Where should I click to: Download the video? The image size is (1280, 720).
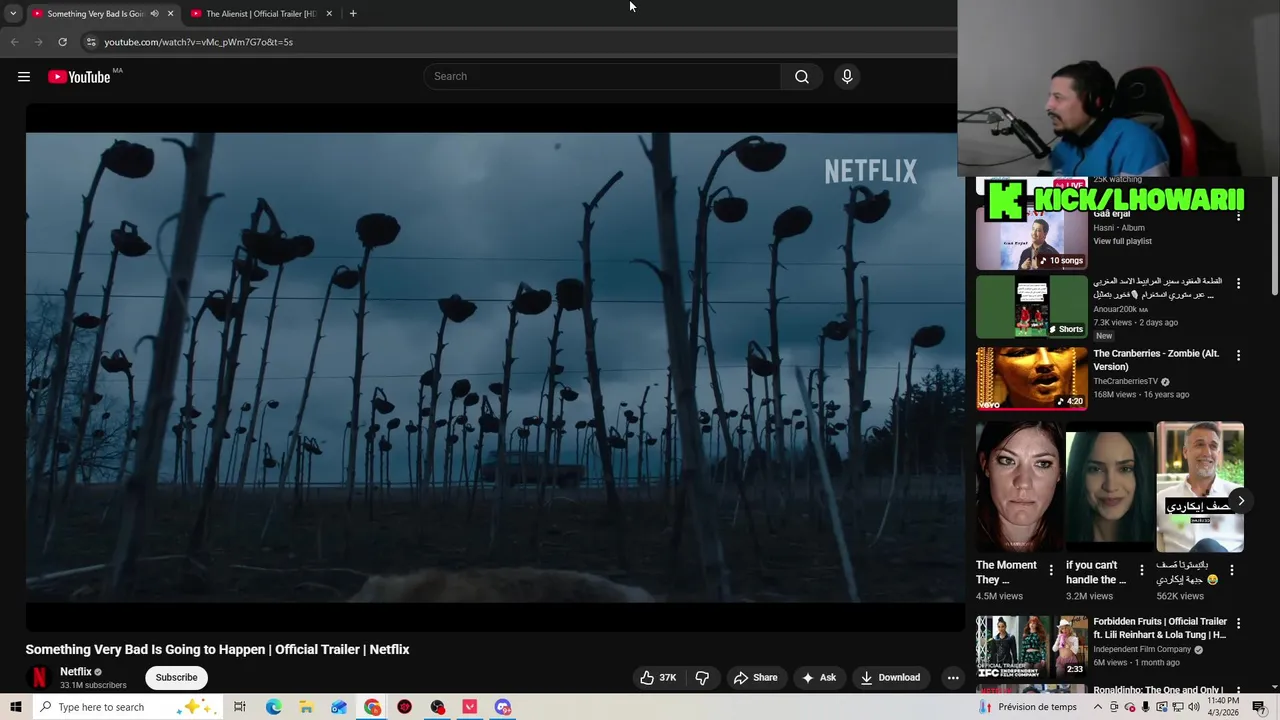[890, 677]
